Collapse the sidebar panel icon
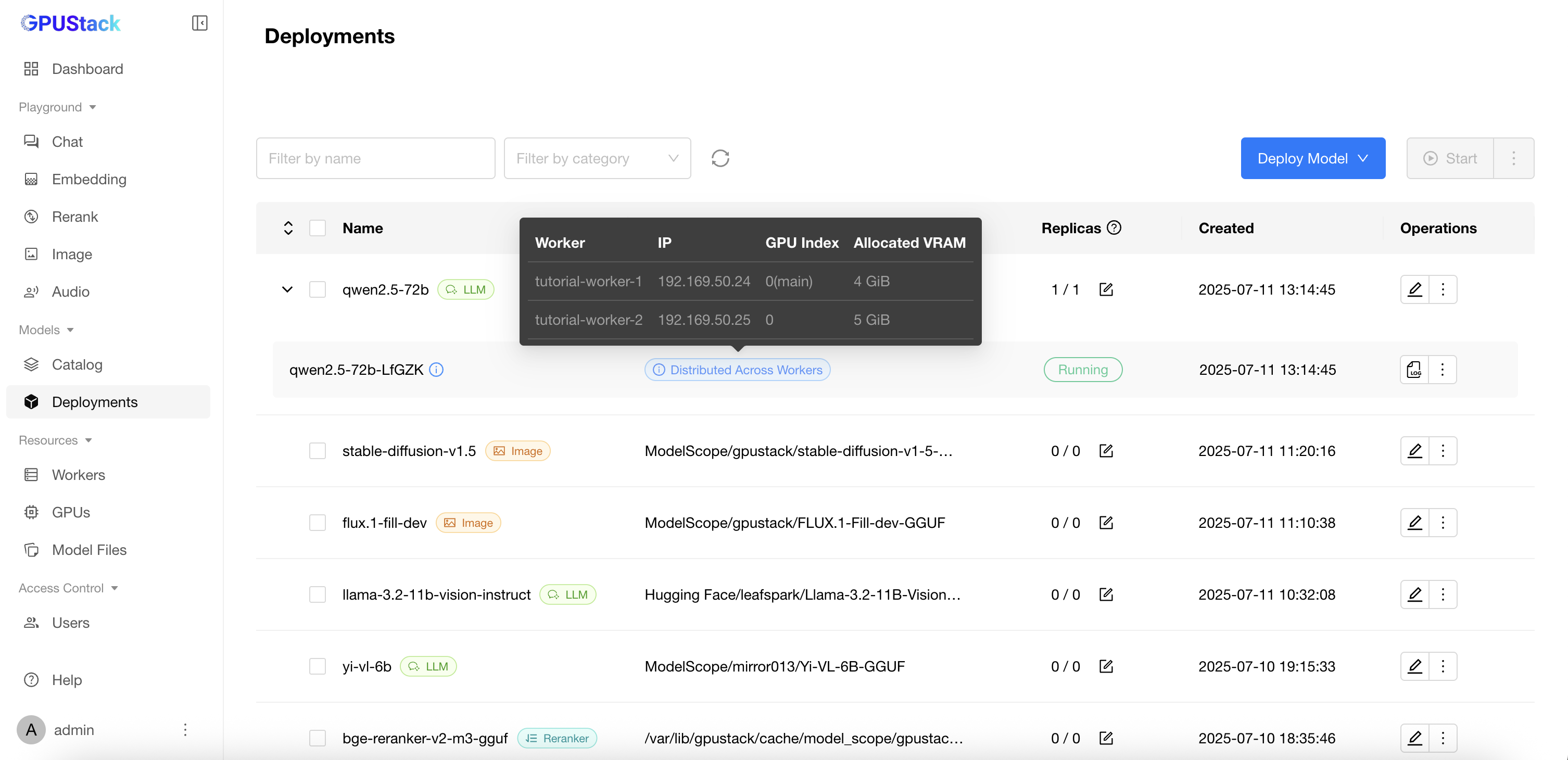 (199, 23)
